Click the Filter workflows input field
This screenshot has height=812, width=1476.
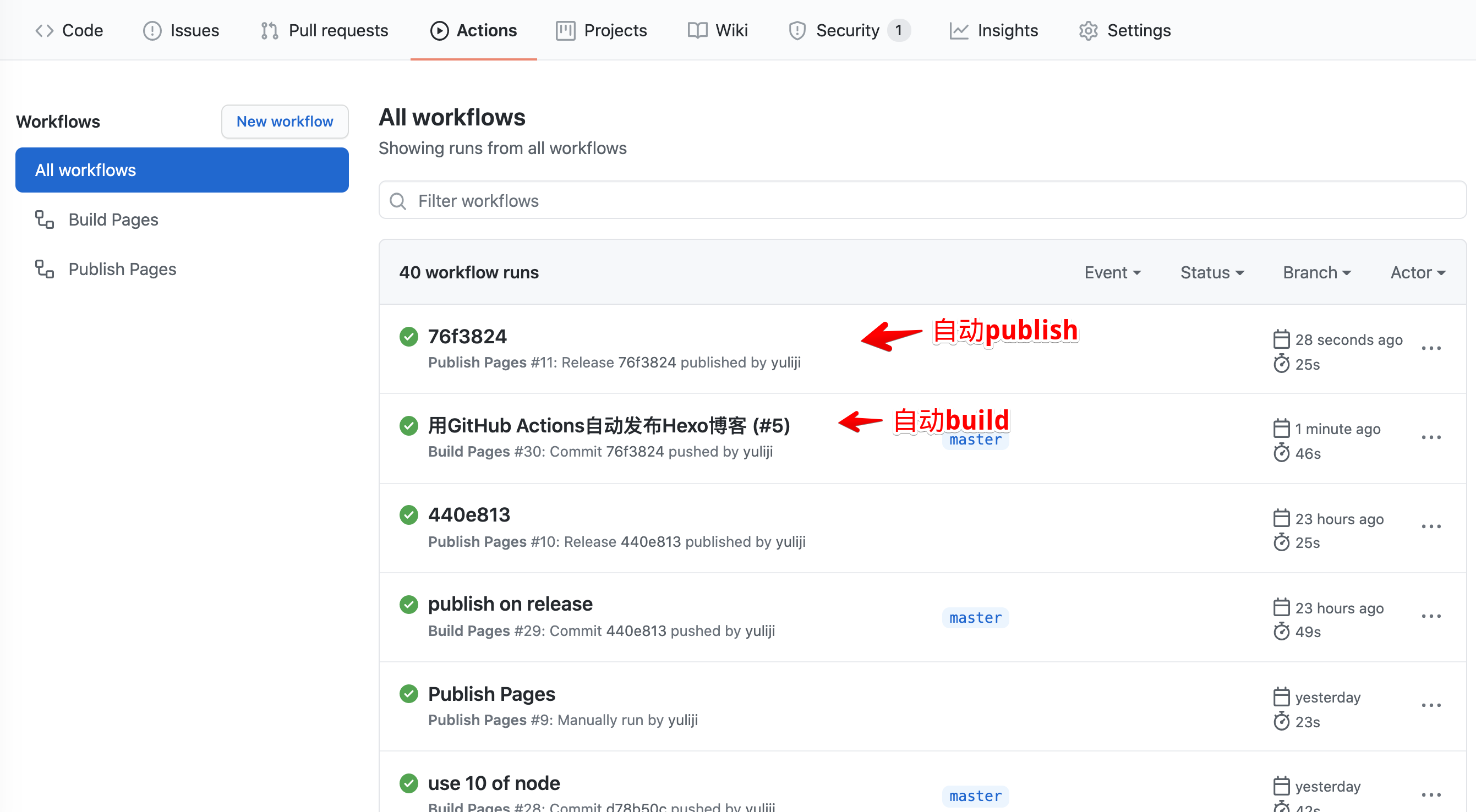coord(921,202)
